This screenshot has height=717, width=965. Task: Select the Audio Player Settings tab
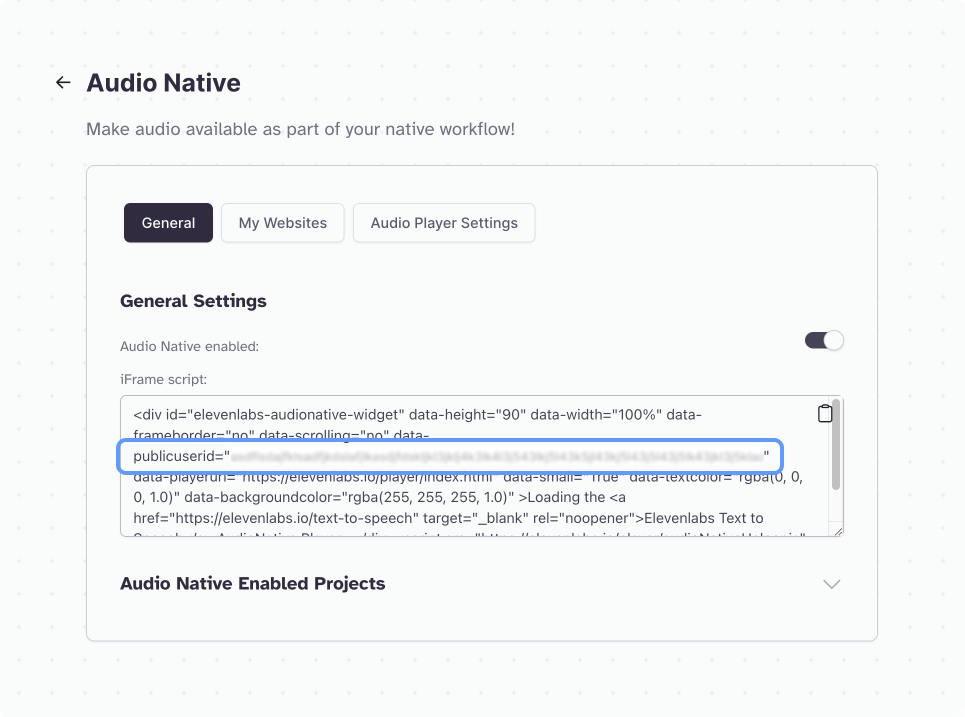tap(444, 223)
